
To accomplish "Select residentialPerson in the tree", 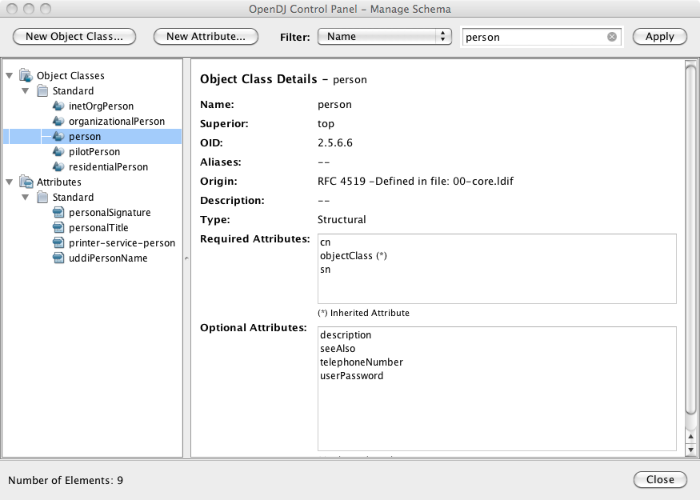I will click(108, 167).
